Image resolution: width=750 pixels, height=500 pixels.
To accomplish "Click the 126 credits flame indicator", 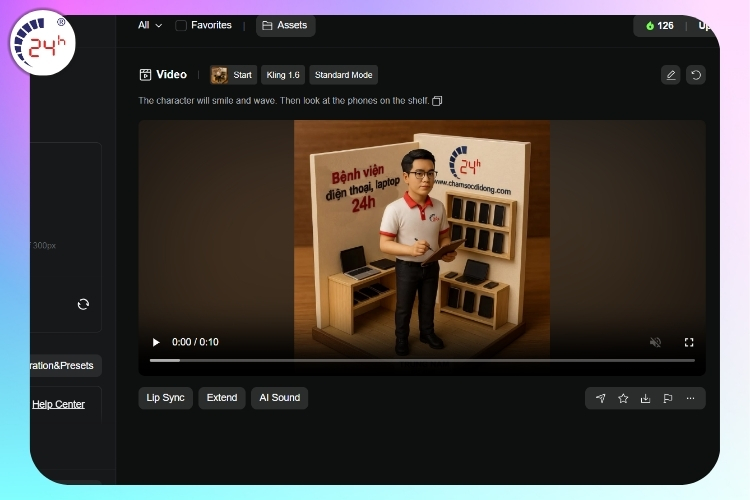I will (660, 26).
